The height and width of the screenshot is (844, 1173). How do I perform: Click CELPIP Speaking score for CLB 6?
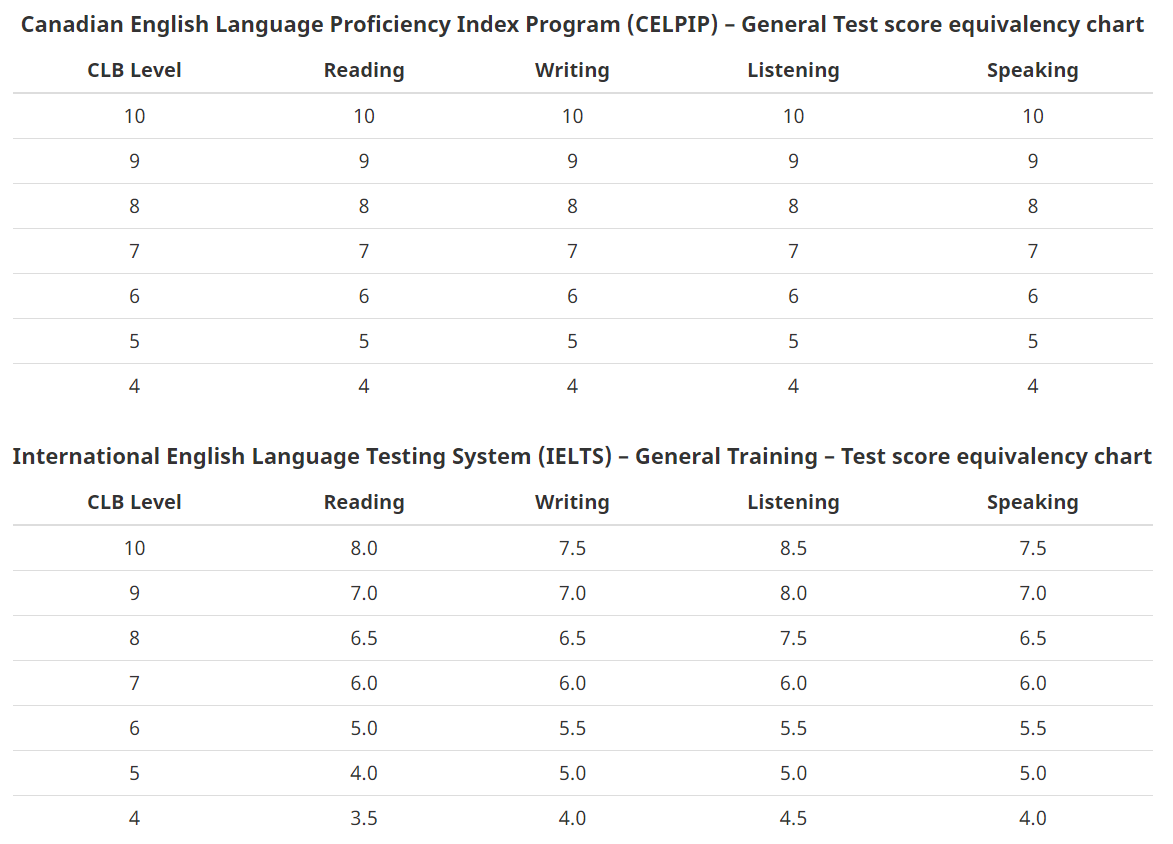1032,297
